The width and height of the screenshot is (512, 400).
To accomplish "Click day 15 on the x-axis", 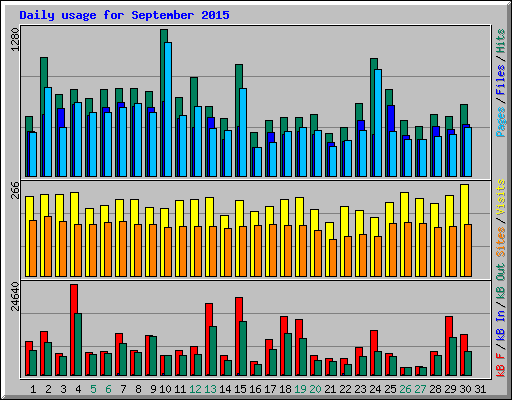I will click(x=240, y=389).
